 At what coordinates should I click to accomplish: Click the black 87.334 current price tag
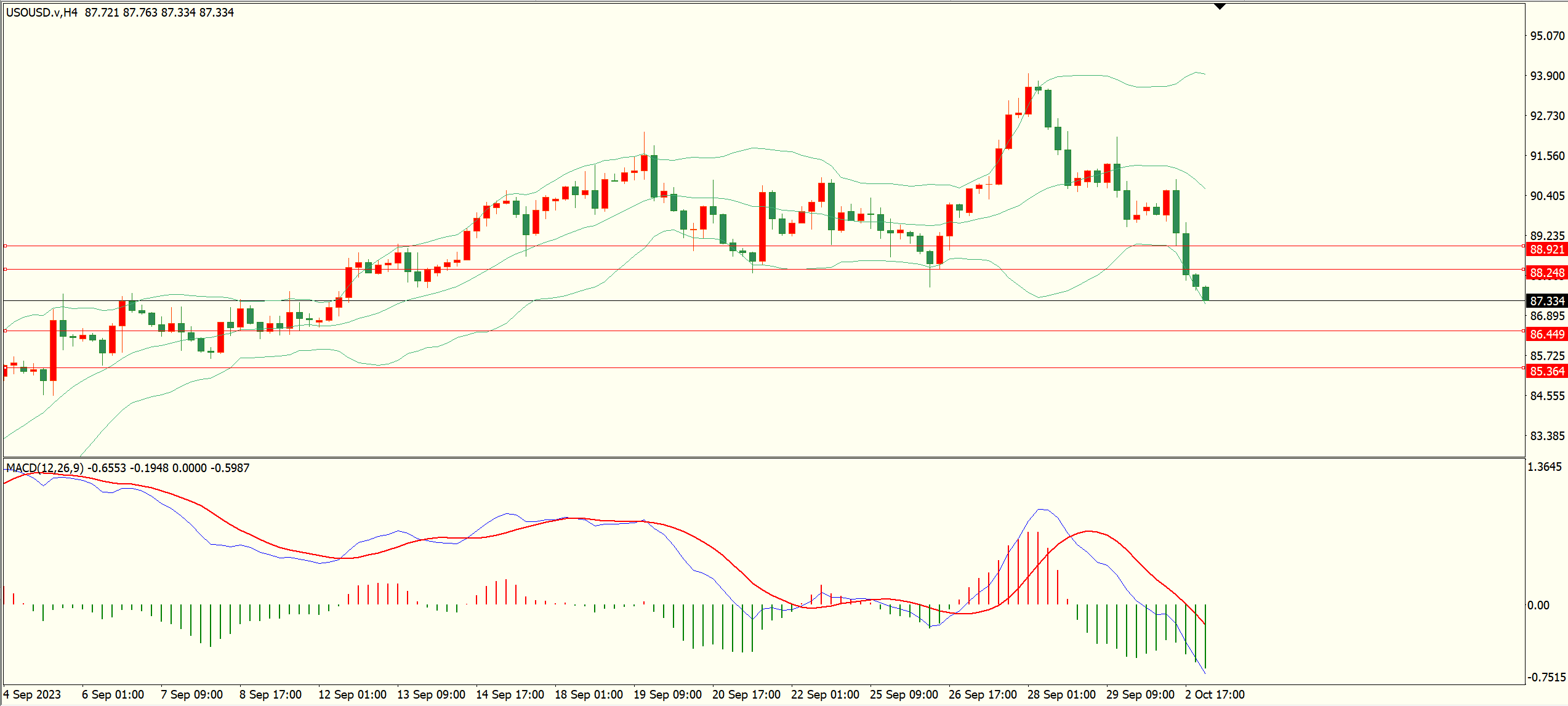pyautogui.click(x=1546, y=301)
